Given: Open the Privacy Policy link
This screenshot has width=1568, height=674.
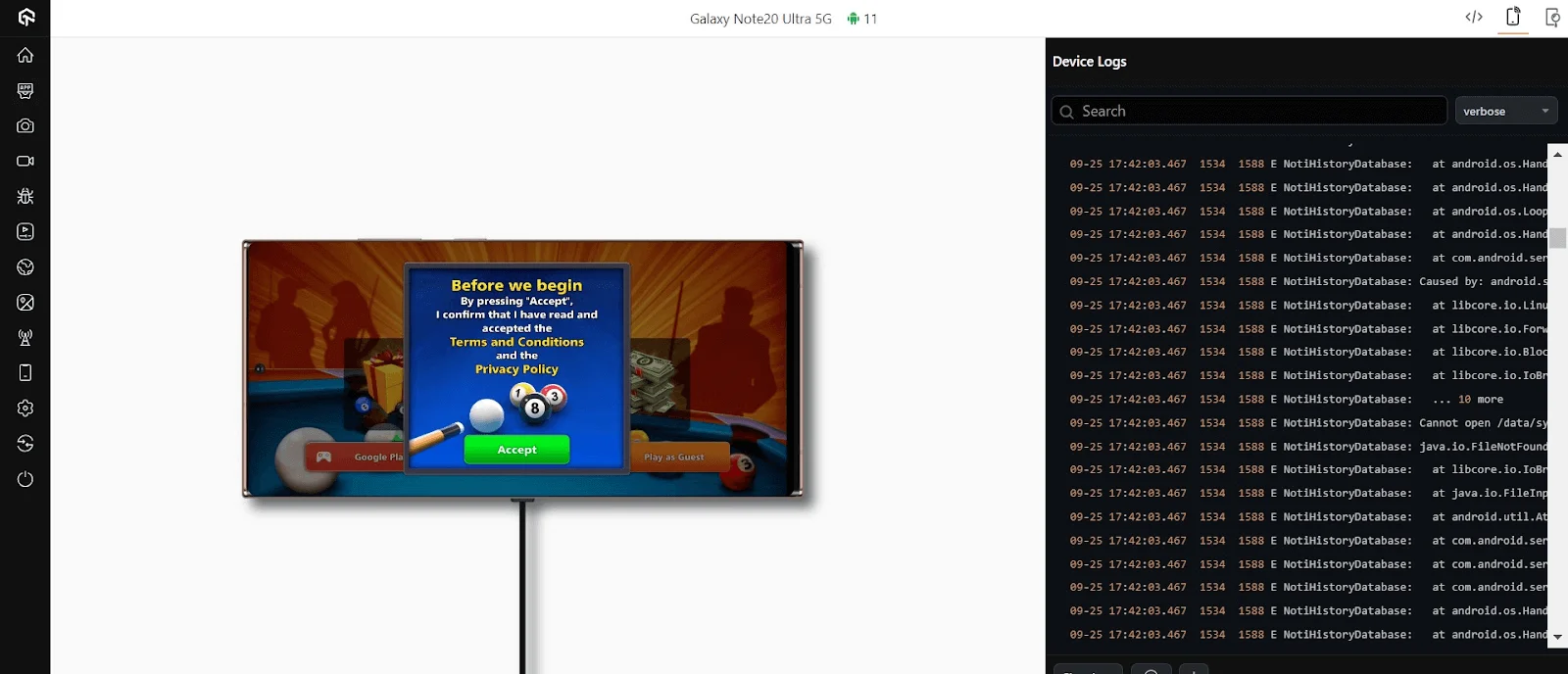Looking at the screenshot, I should coord(516,369).
